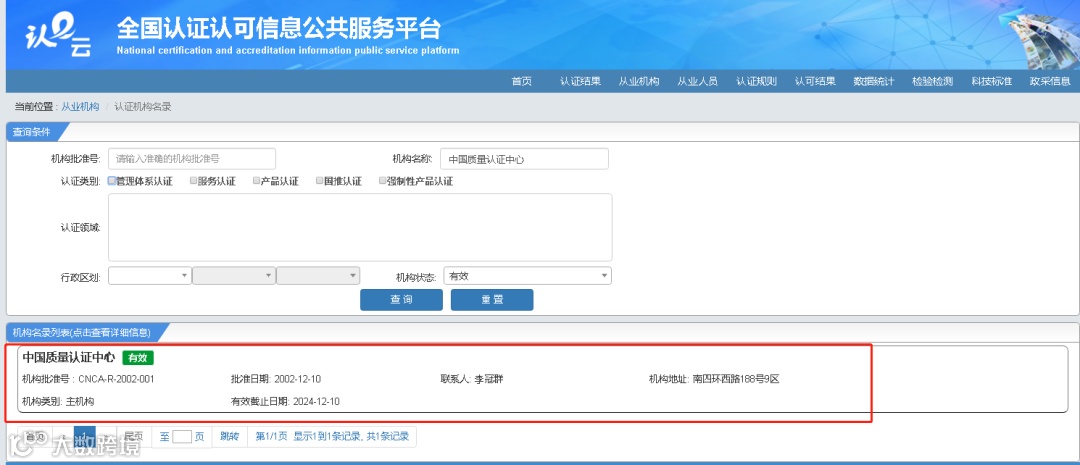Open the 中国质量认证中心 result title

pyautogui.click(x=69, y=357)
